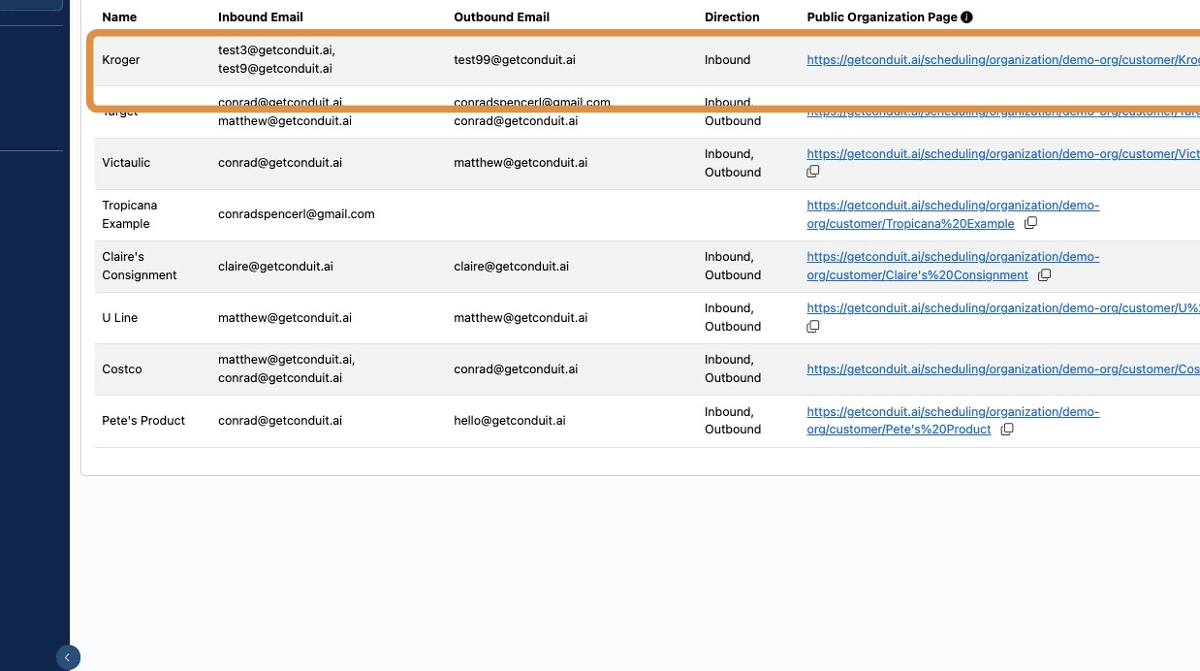
Task: Open the U Line organization link
Action: click(x=1003, y=308)
